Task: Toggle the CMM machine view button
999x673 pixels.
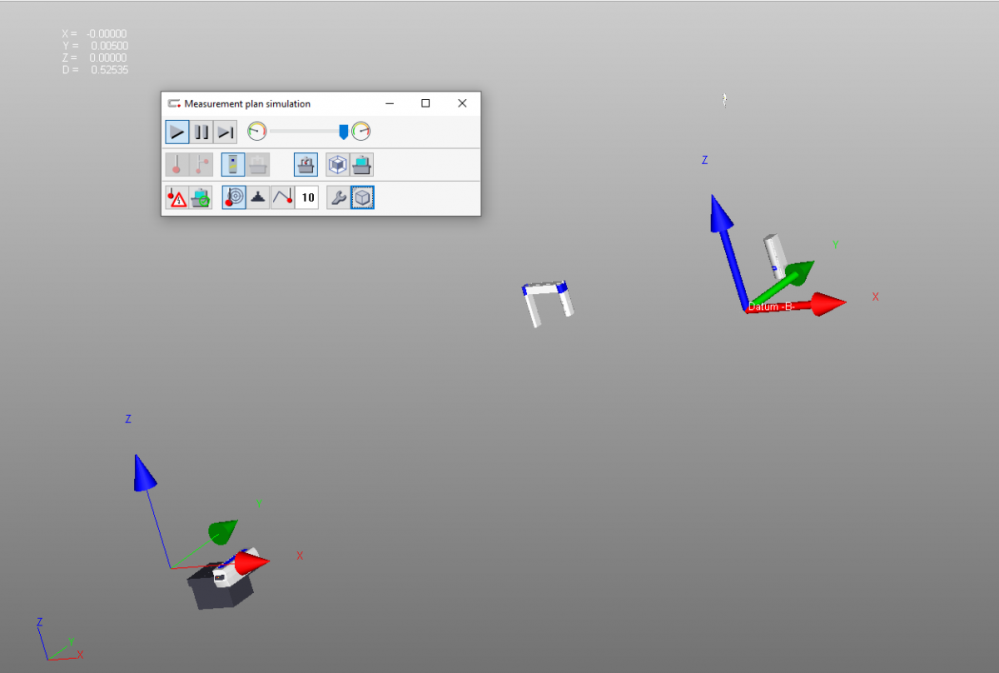Action: [x=306, y=164]
